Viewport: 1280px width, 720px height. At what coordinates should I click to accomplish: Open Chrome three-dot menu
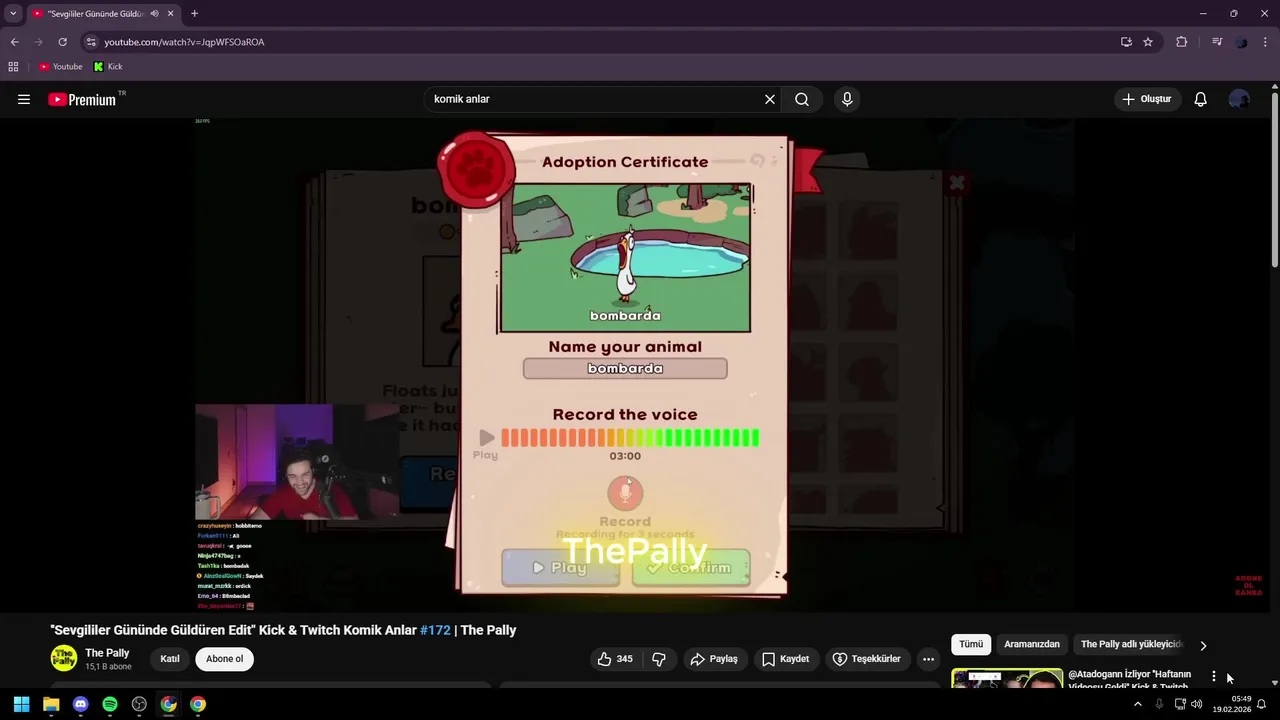1266,42
